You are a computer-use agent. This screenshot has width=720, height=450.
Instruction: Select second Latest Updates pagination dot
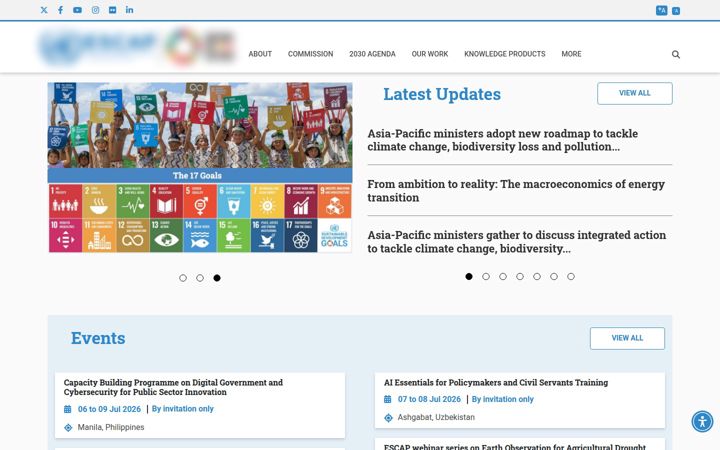tap(486, 276)
